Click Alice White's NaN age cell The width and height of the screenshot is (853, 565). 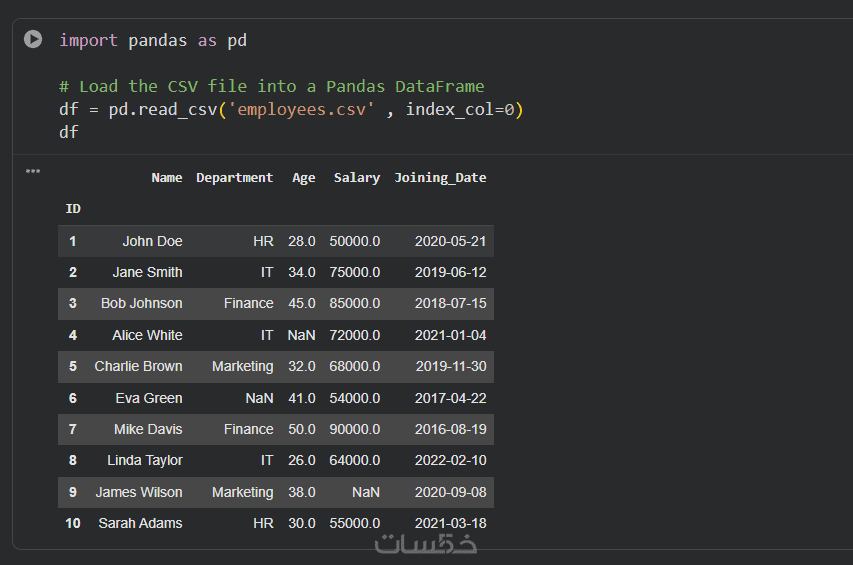(301, 335)
